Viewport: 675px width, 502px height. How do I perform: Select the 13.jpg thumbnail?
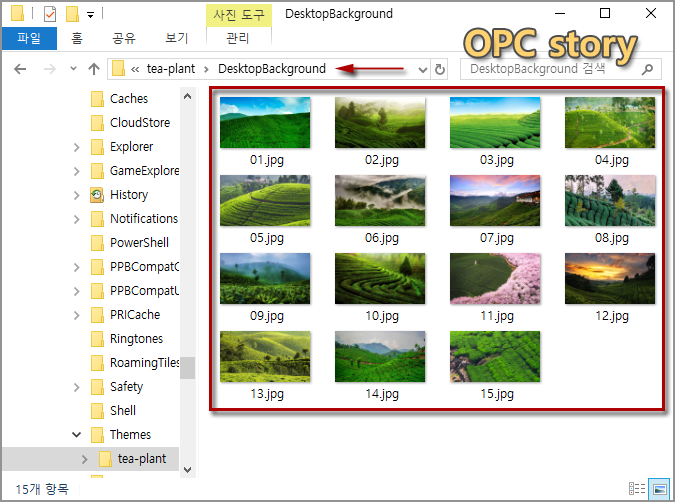point(265,356)
